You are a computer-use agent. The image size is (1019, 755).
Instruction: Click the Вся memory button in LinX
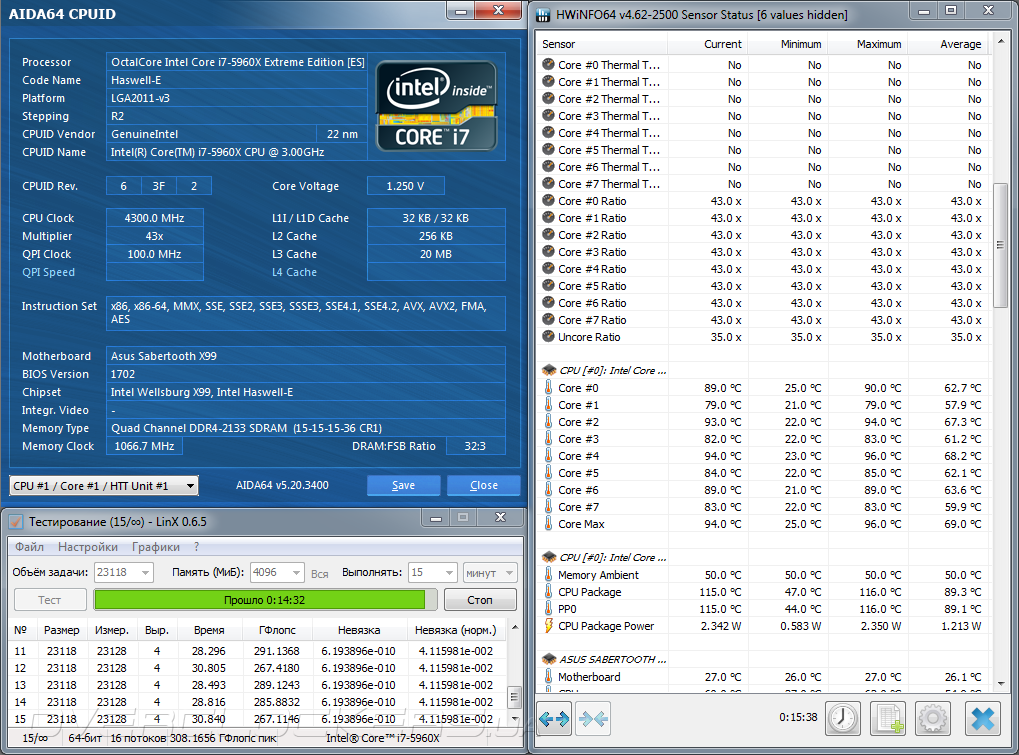(319, 574)
